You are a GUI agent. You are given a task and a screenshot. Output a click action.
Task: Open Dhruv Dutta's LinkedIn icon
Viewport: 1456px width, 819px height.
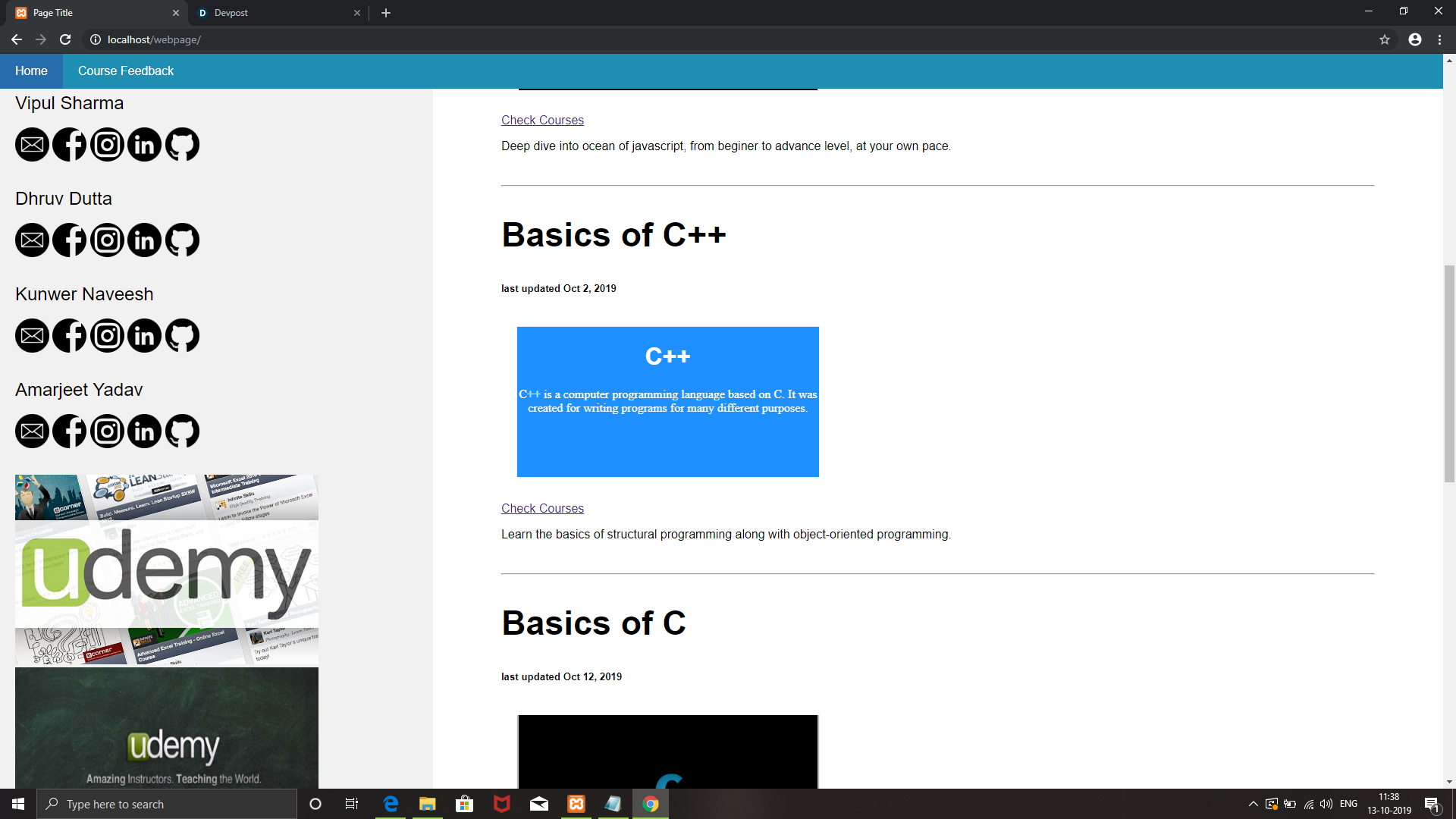pos(144,240)
